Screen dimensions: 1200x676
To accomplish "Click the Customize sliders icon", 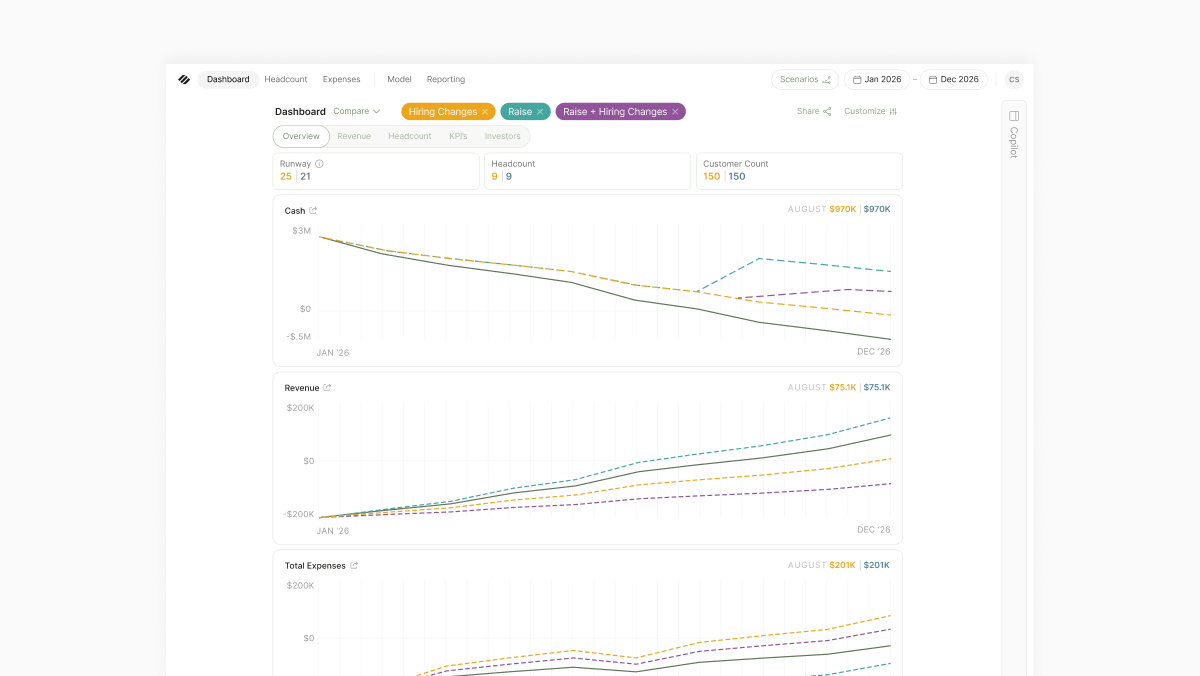I will click(893, 112).
